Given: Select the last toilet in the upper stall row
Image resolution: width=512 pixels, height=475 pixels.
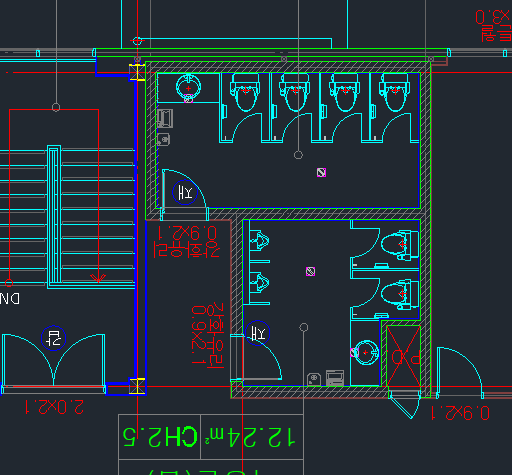Looking at the screenshot, I should pos(395,92).
